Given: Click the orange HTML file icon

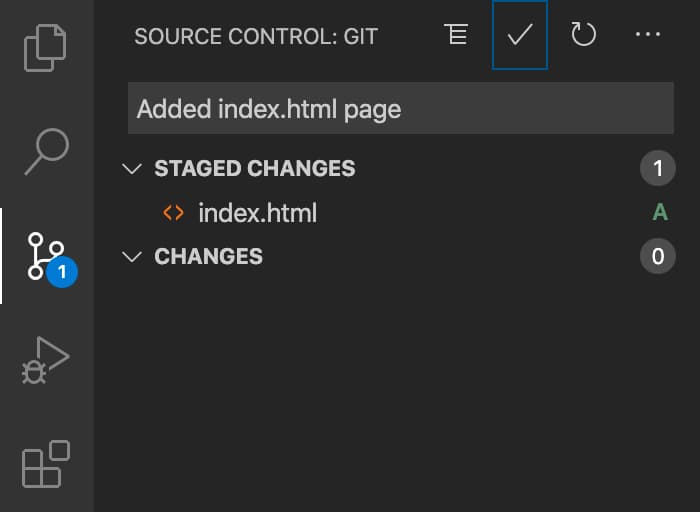Looking at the screenshot, I should [x=173, y=213].
